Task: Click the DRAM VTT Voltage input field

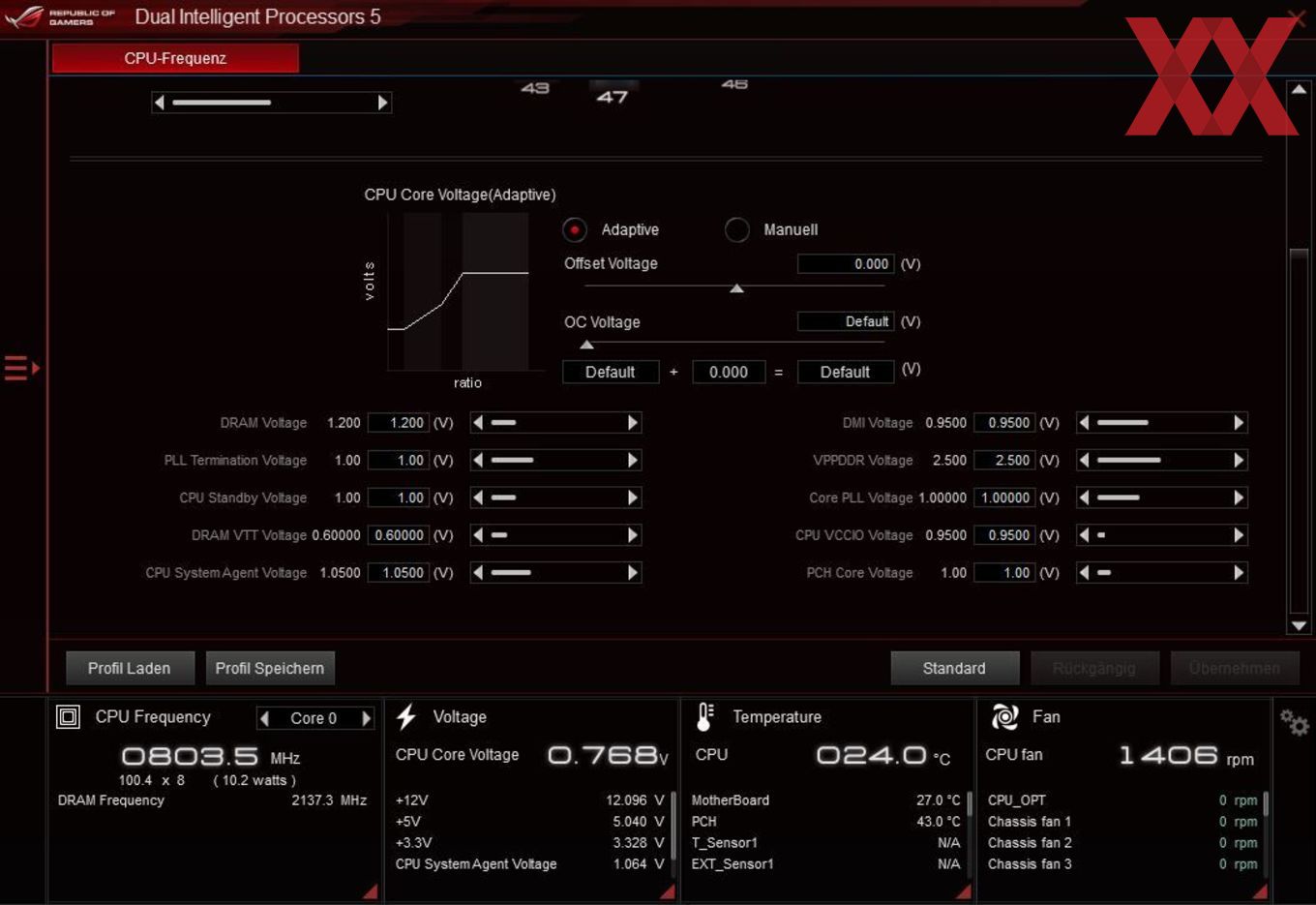Action: [x=399, y=535]
